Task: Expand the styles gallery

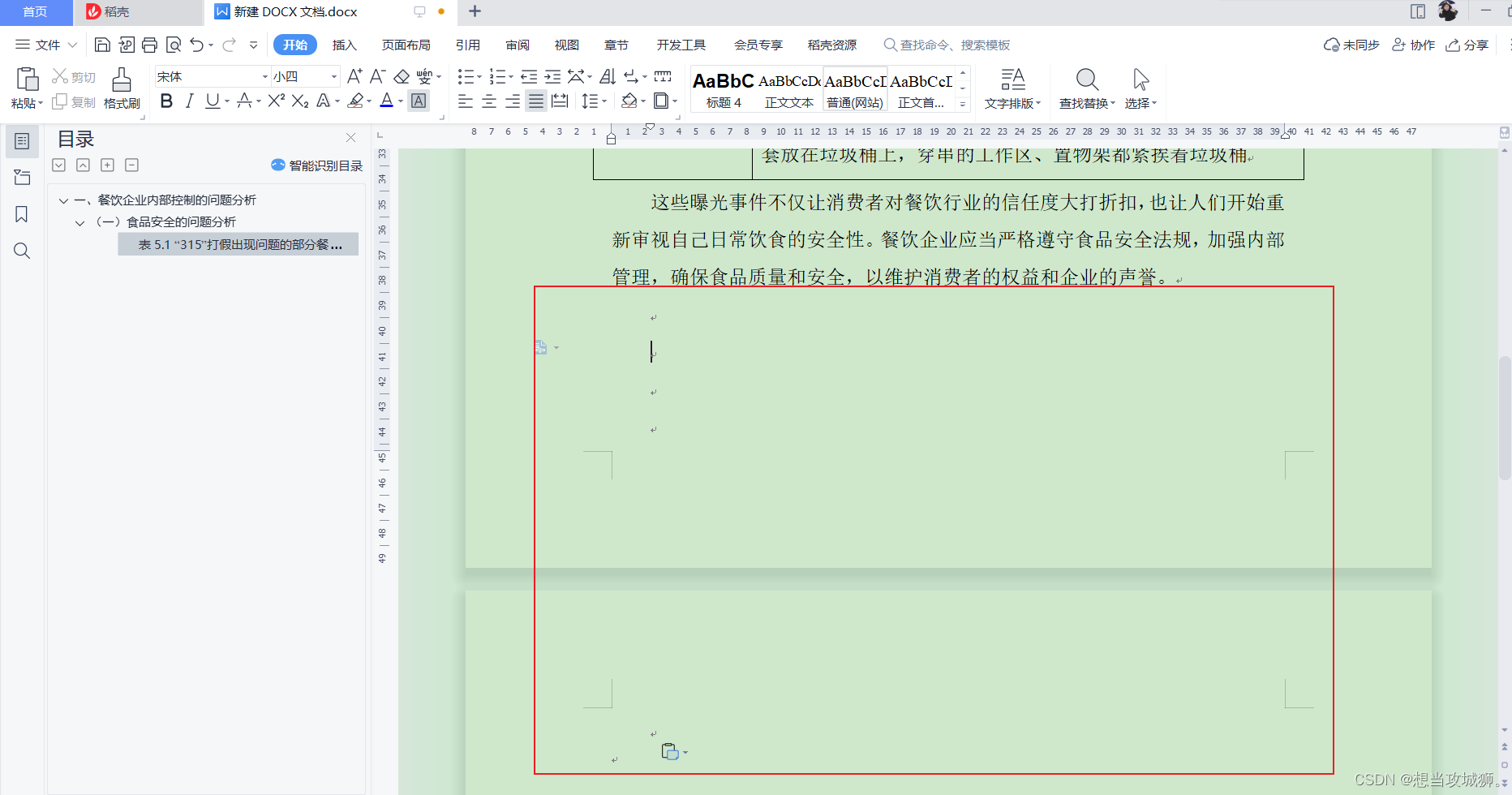Action: click(963, 104)
